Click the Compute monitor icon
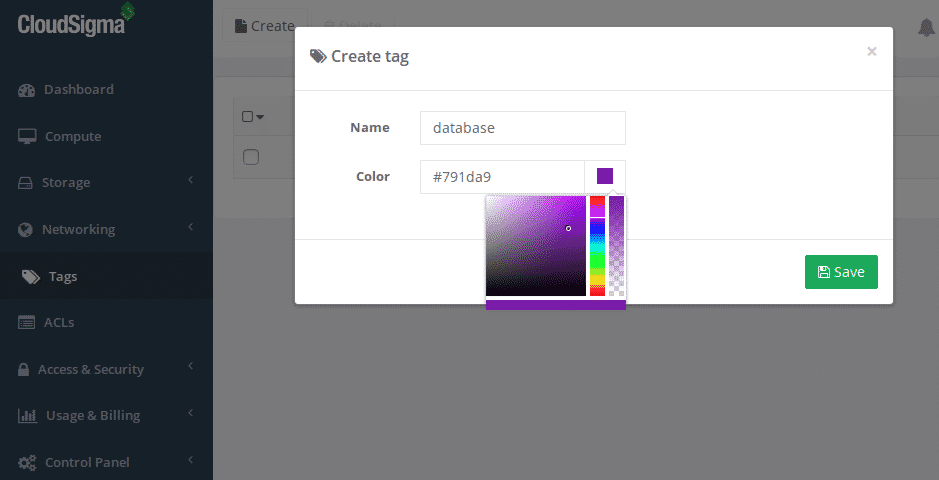This screenshot has width=939, height=480. coord(27,136)
